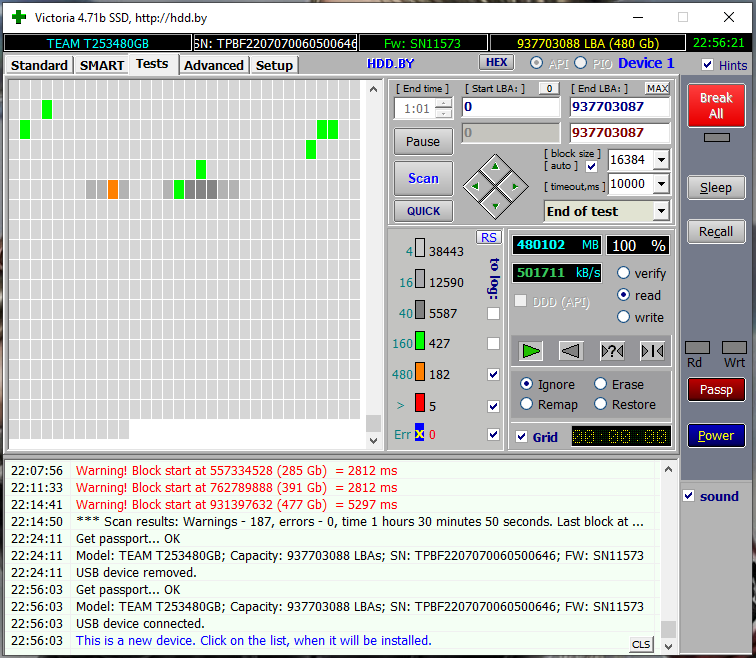Select the butterfly scan mode button
The height and width of the screenshot is (658, 756).
point(652,351)
